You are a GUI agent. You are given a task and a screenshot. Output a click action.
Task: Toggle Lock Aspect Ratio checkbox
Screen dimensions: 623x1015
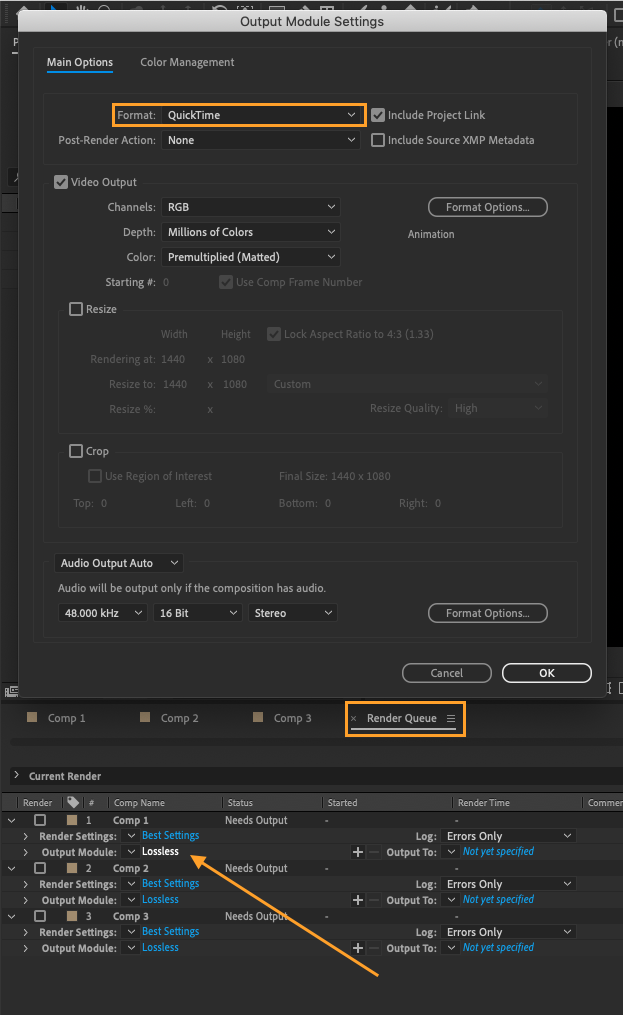274,334
